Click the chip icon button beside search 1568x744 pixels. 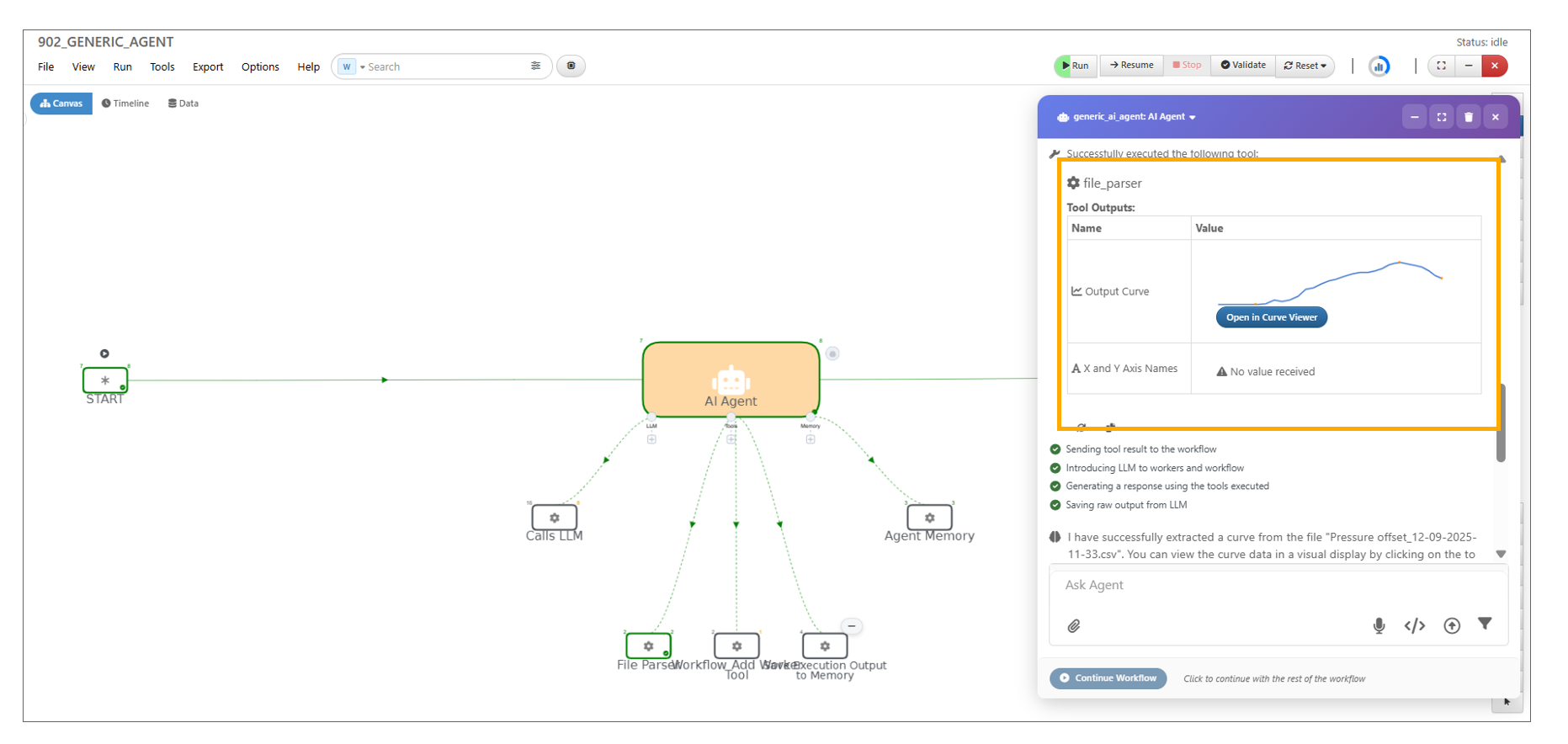click(571, 66)
